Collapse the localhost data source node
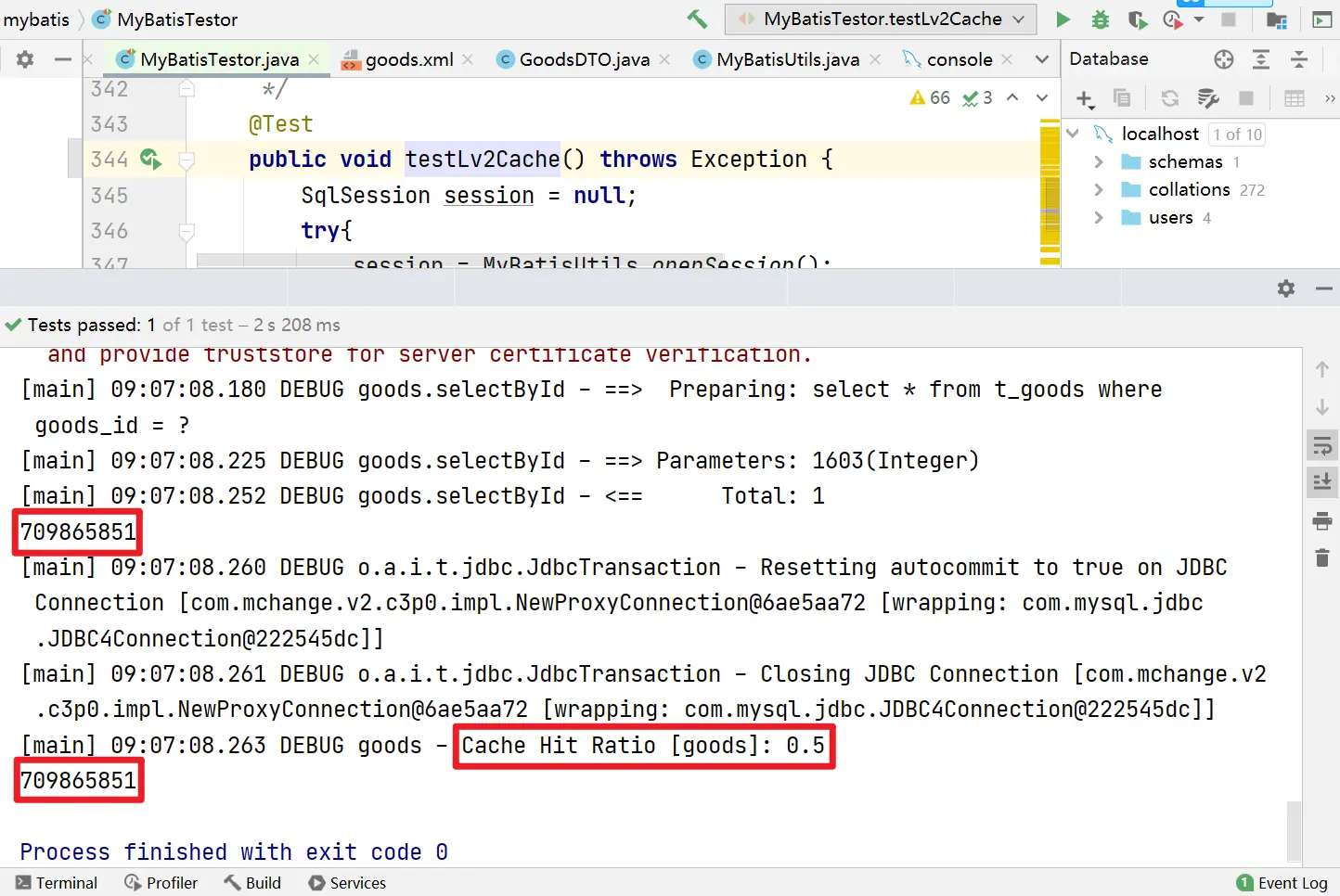This screenshot has width=1340, height=896. pos(1073,134)
